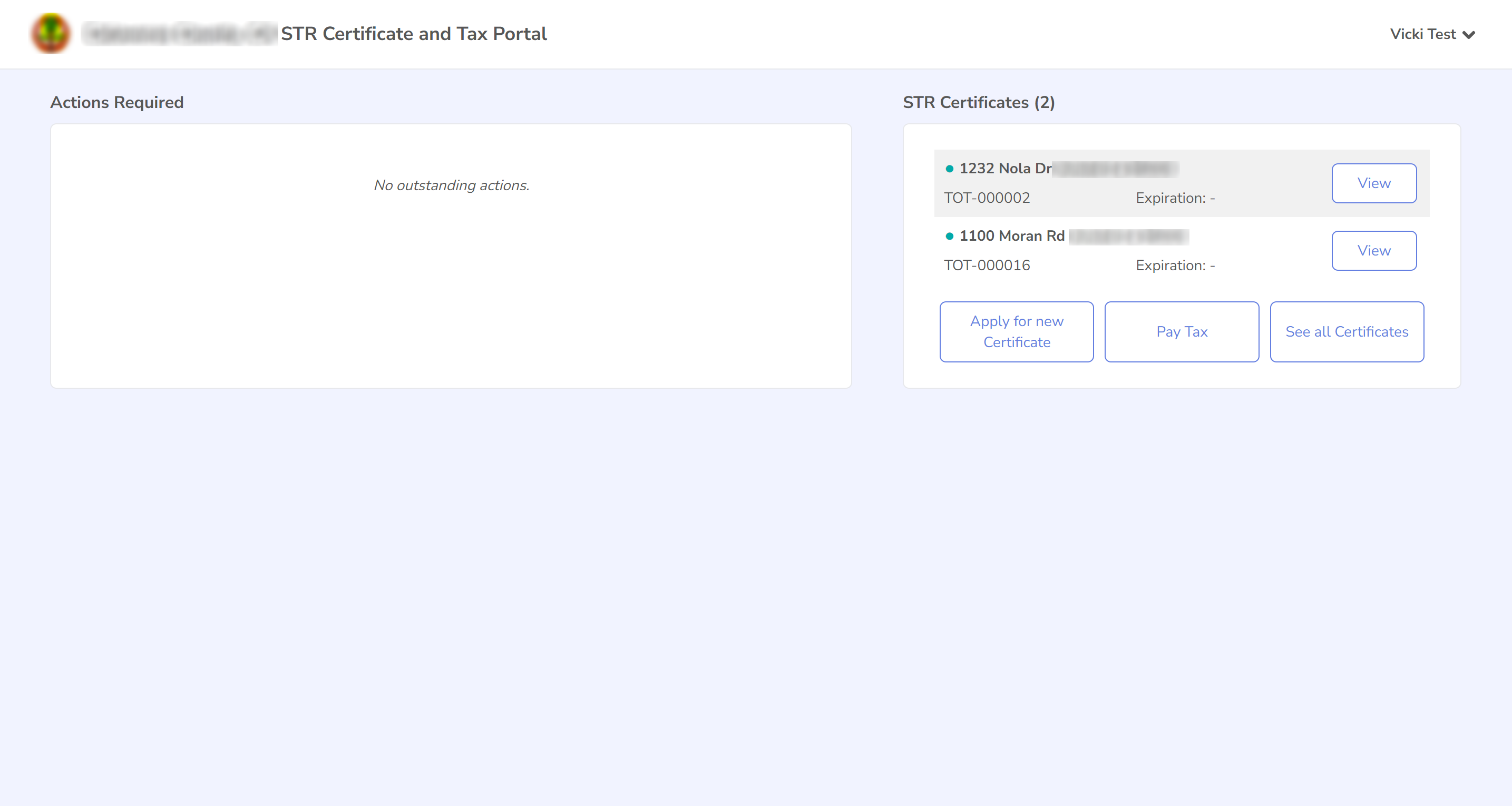
Task: Click the green status dot for 1100 Moran Rd
Action: pos(949,237)
